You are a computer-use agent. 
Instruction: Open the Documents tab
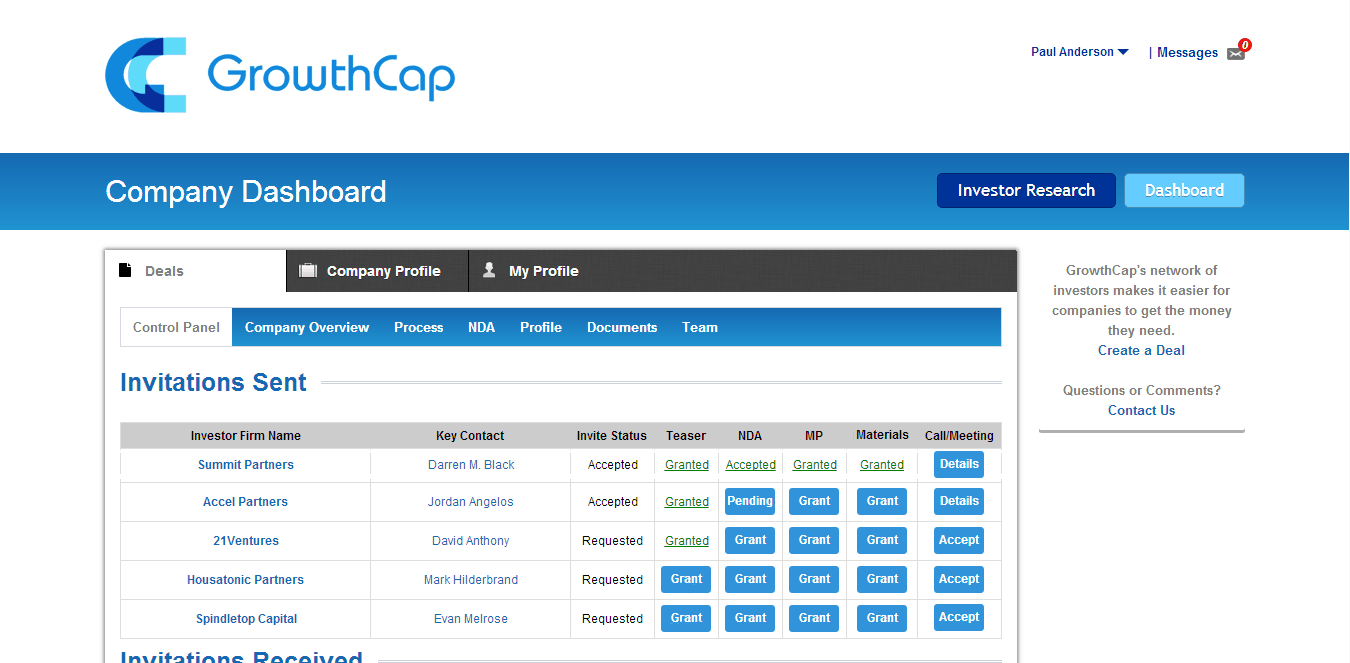pos(621,327)
